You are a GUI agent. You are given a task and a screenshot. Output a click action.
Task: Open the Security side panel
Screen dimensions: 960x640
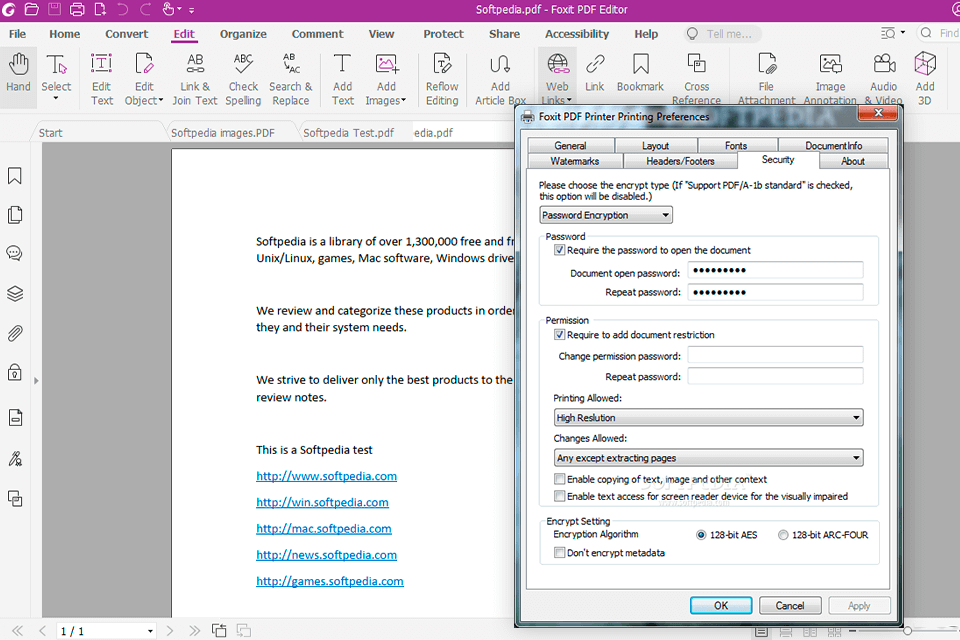[x=15, y=373]
